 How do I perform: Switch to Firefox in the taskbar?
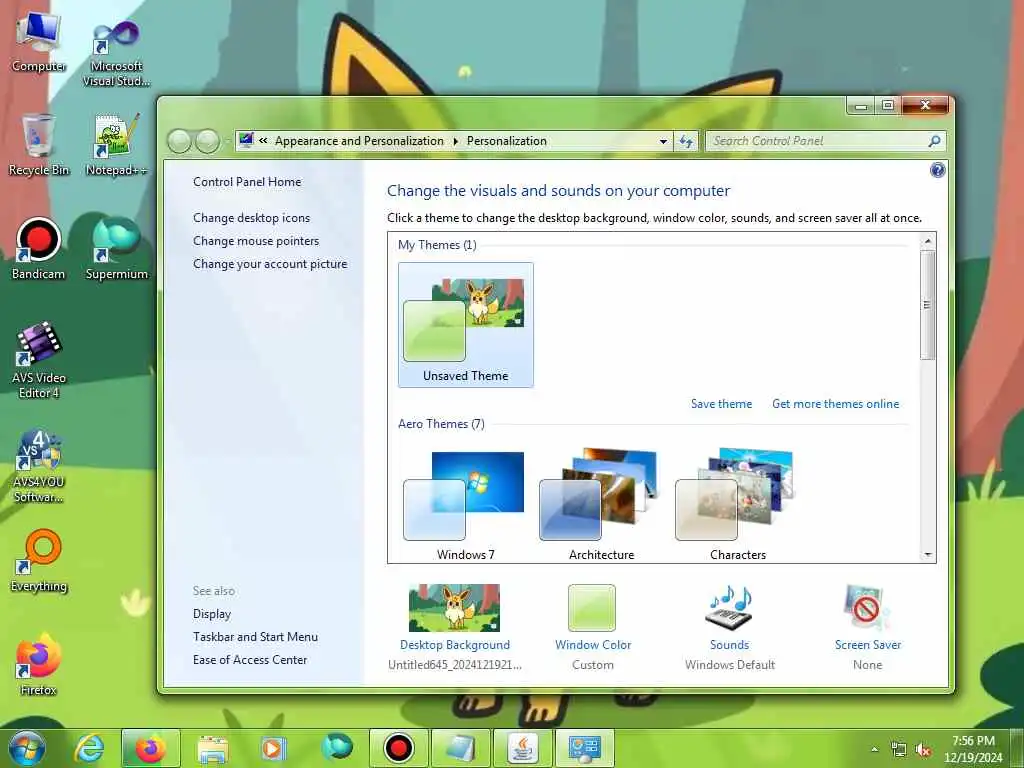coord(151,748)
